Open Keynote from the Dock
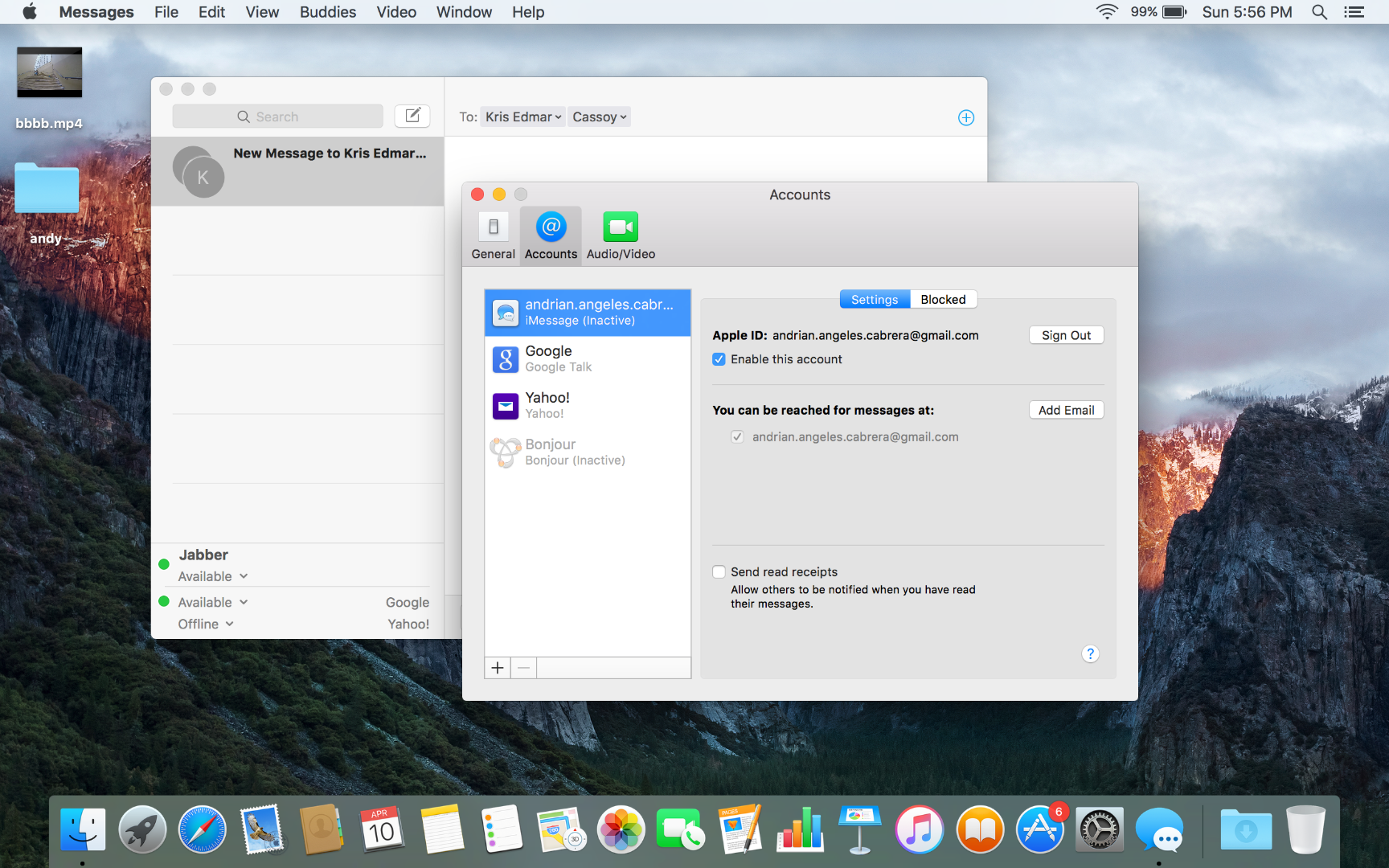This screenshot has width=1389, height=868. pyautogui.click(x=859, y=829)
